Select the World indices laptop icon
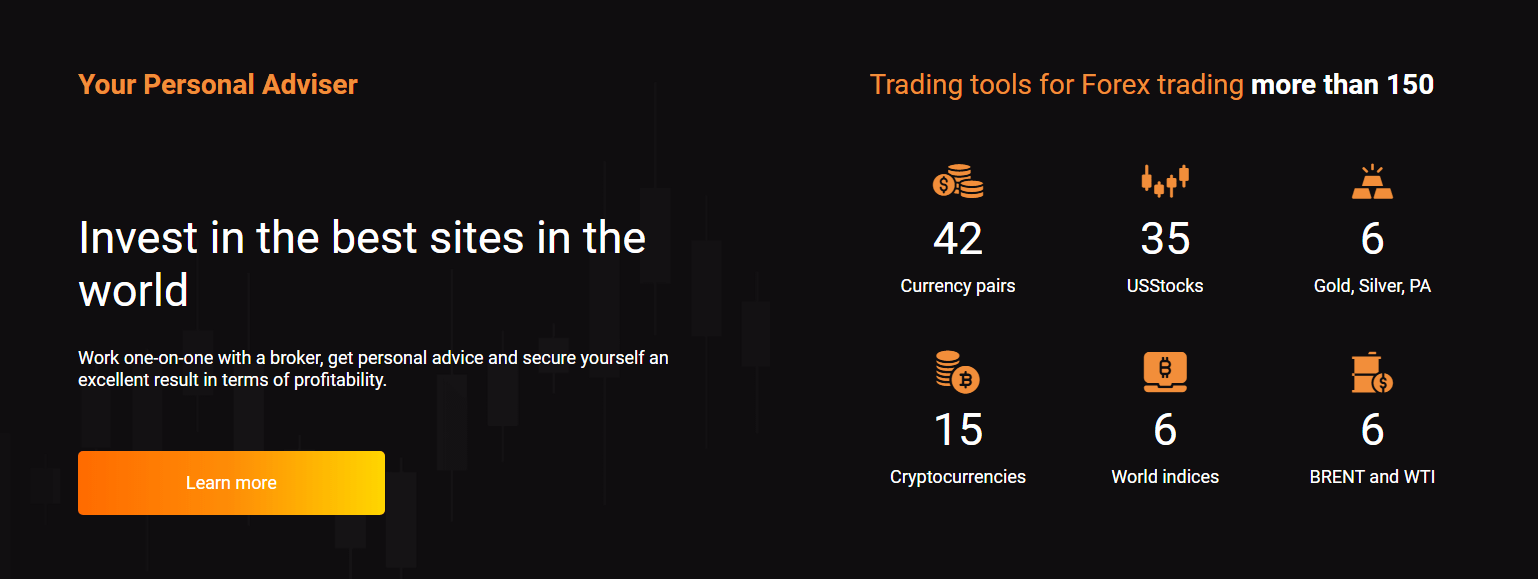1538x579 pixels. pos(1165,371)
